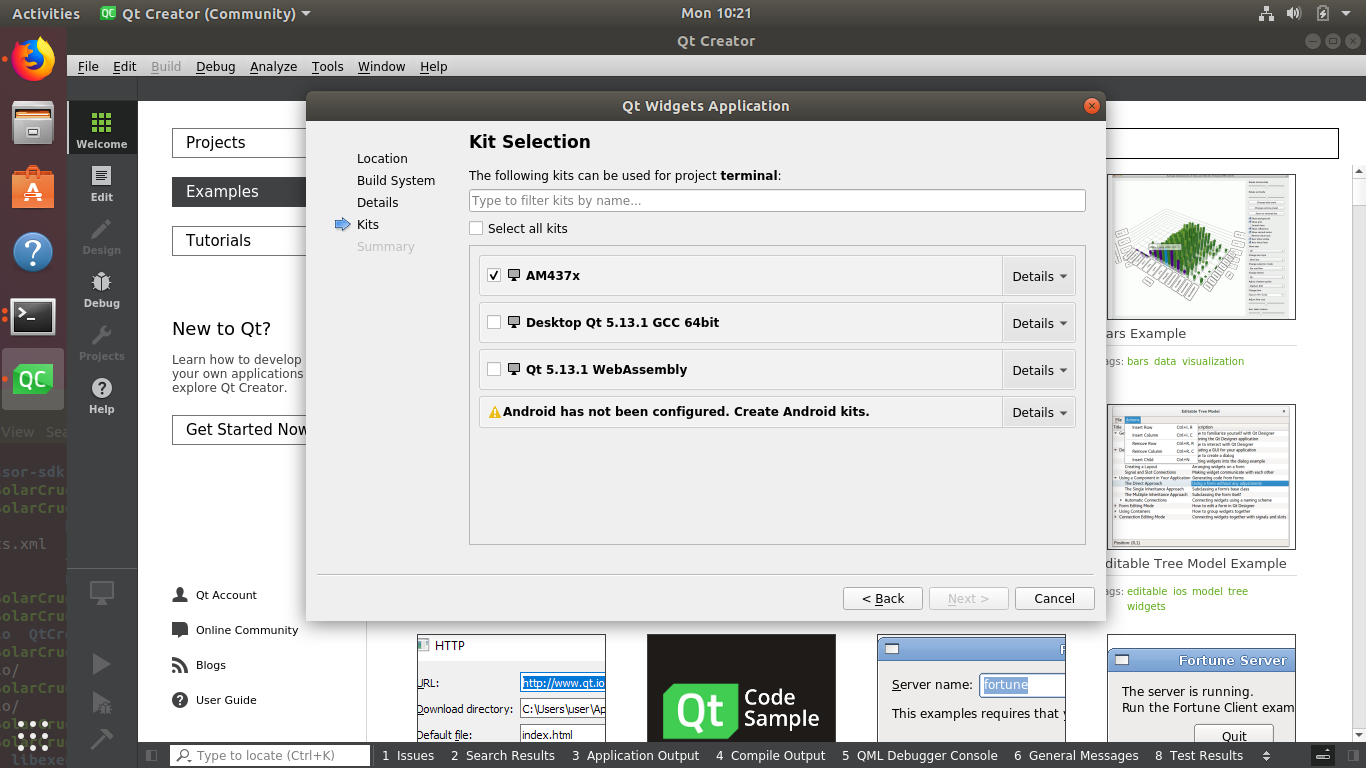Open the Compile Output pane
The width and height of the screenshot is (1366, 768).
[770, 755]
